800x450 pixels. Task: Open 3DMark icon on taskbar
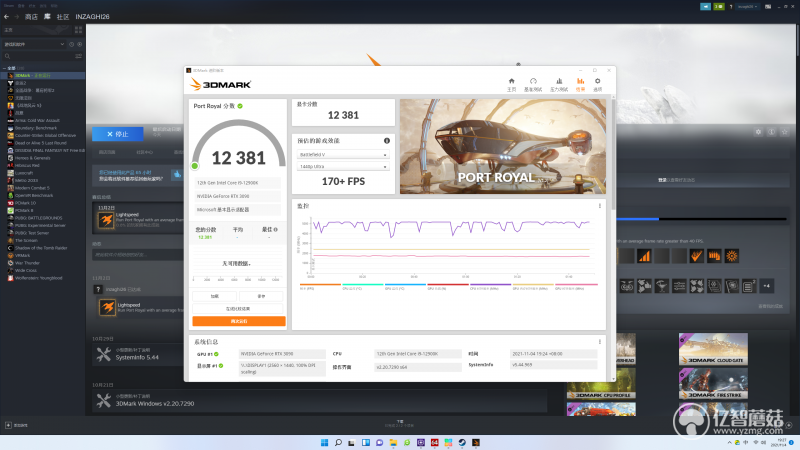[476, 442]
